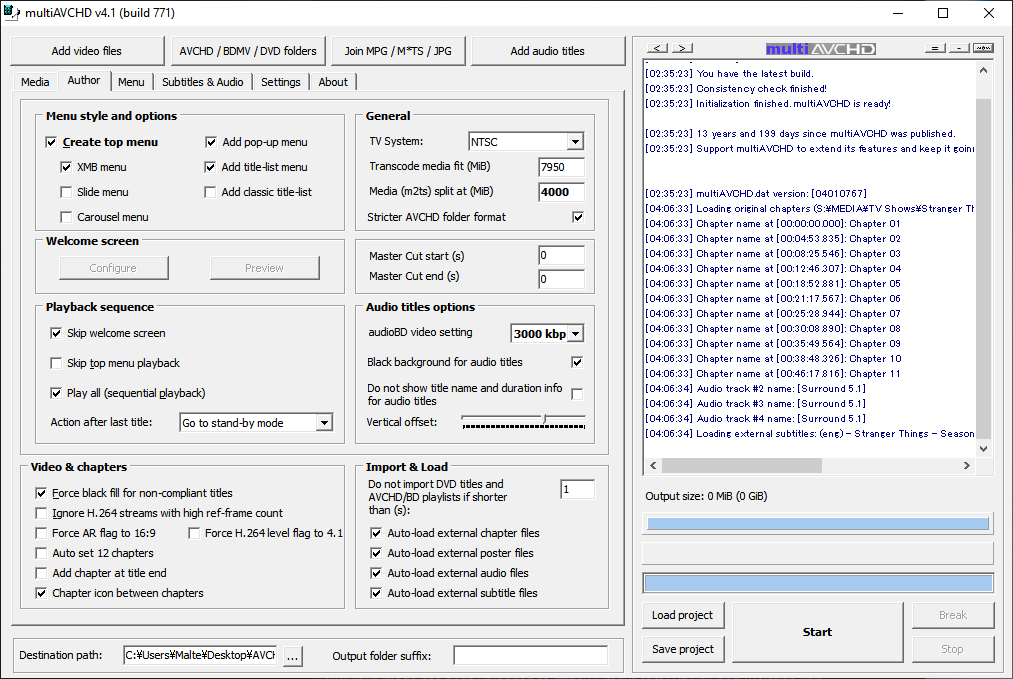Image resolution: width=1013 pixels, height=679 pixels.
Task: Enable Force H.264 level flag to 4.1
Action: (194, 534)
